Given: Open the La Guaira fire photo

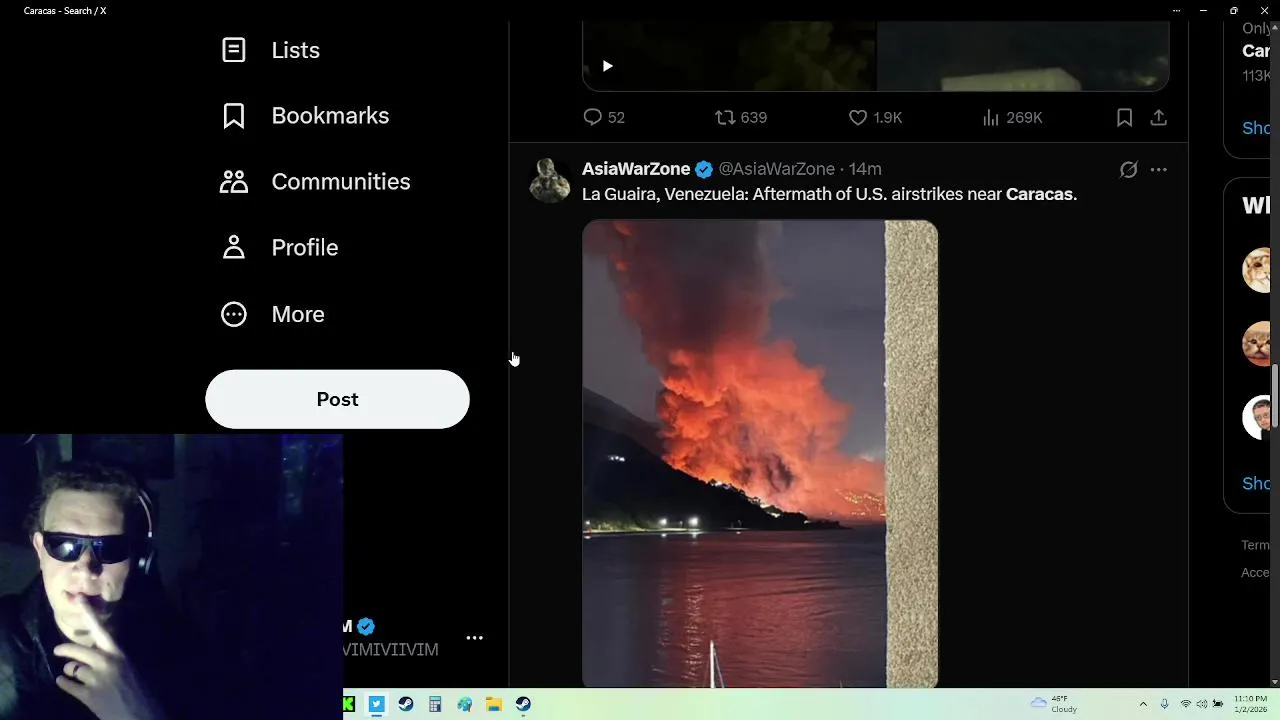Looking at the screenshot, I should (x=760, y=454).
